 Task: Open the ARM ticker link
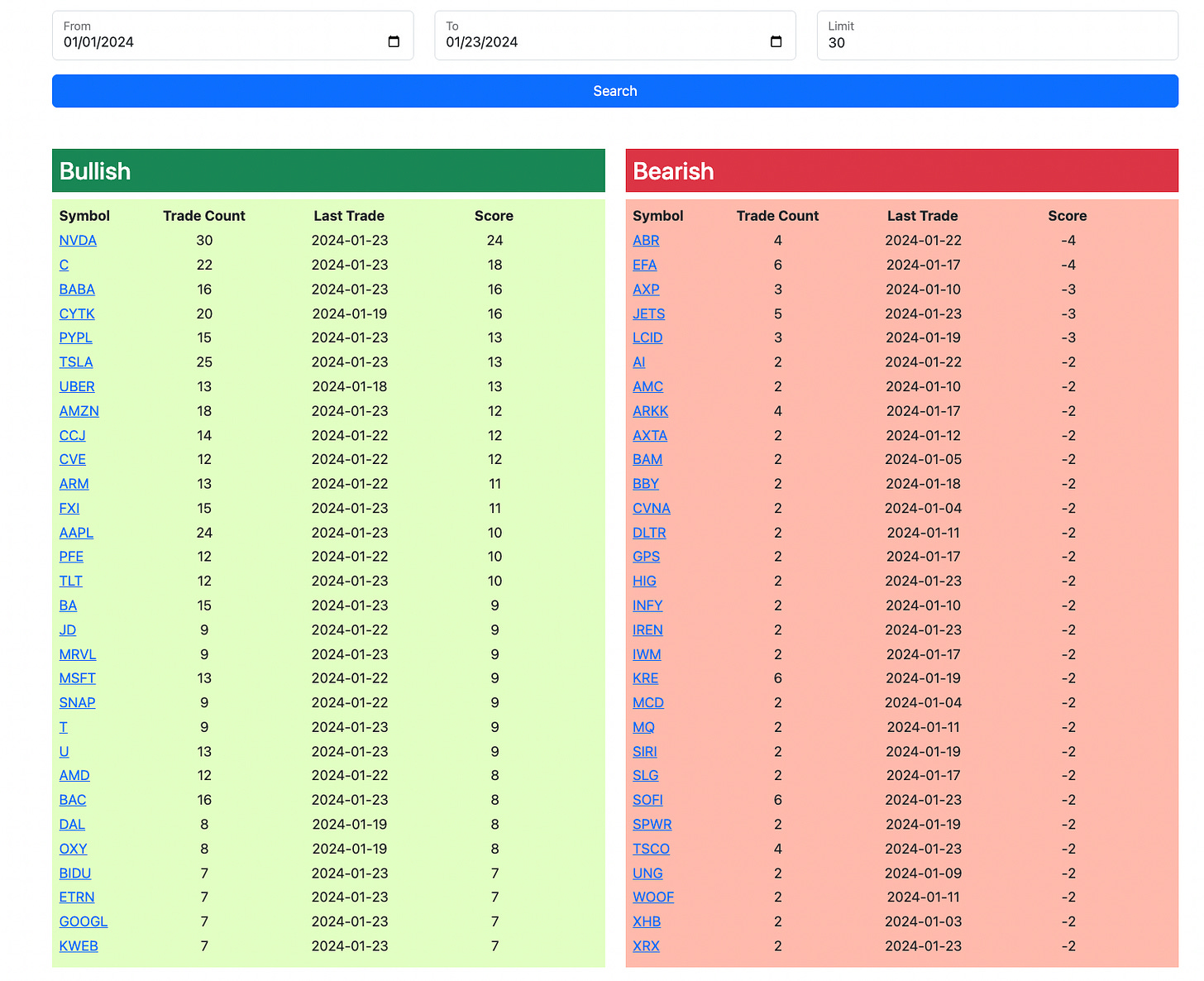click(x=74, y=484)
